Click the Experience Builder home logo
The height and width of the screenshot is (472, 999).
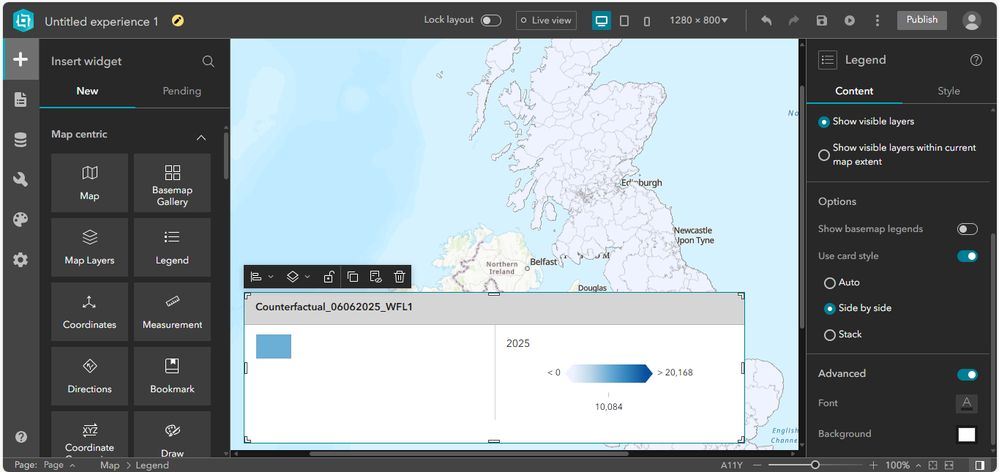[x=23, y=21]
